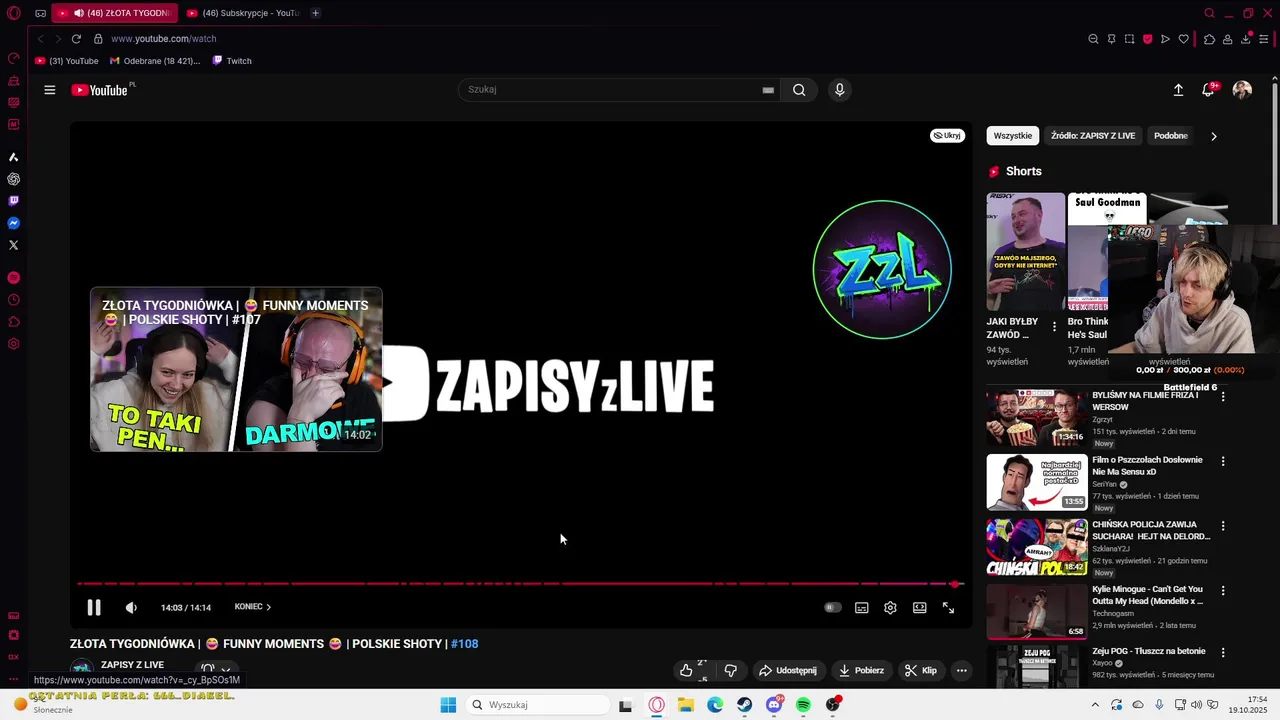Open YouTube hamburger guide menu
This screenshot has width=1280, height=720.
click(49, 90)
